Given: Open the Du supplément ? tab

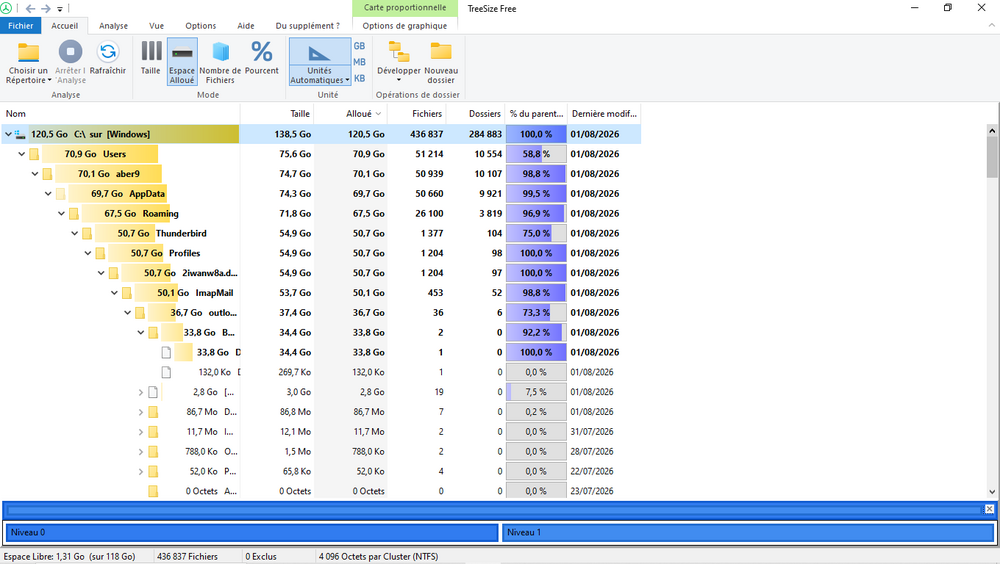Looking at the screenshot, I should tap(307, 26).
